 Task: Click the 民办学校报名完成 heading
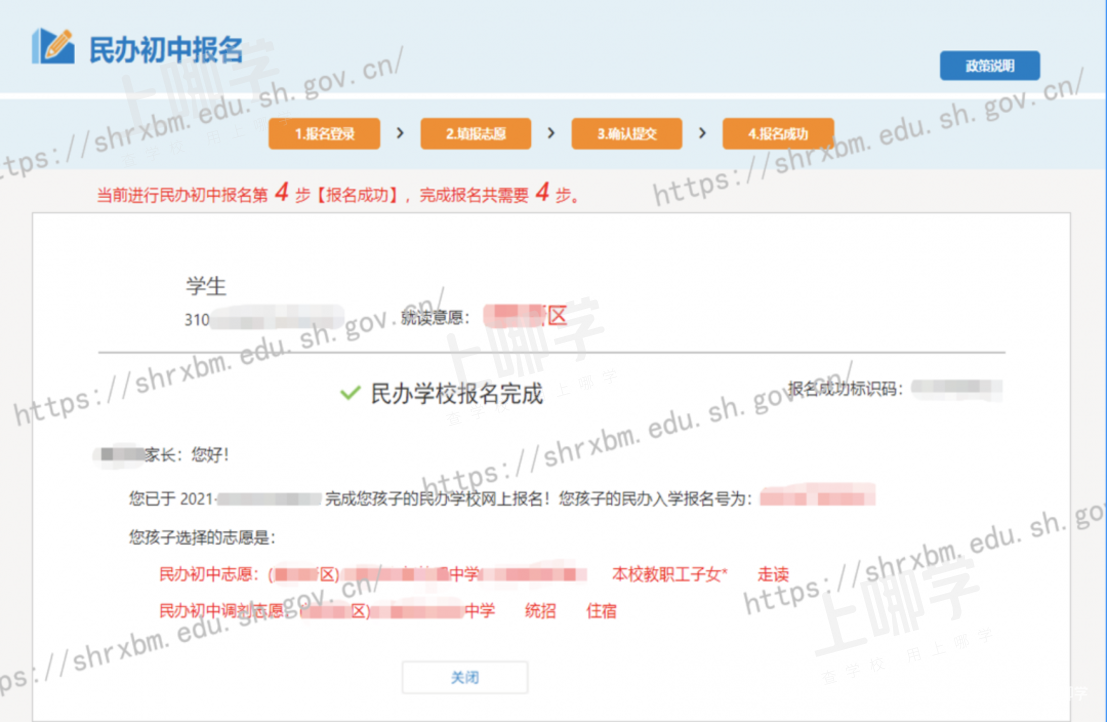click(456, 394)
